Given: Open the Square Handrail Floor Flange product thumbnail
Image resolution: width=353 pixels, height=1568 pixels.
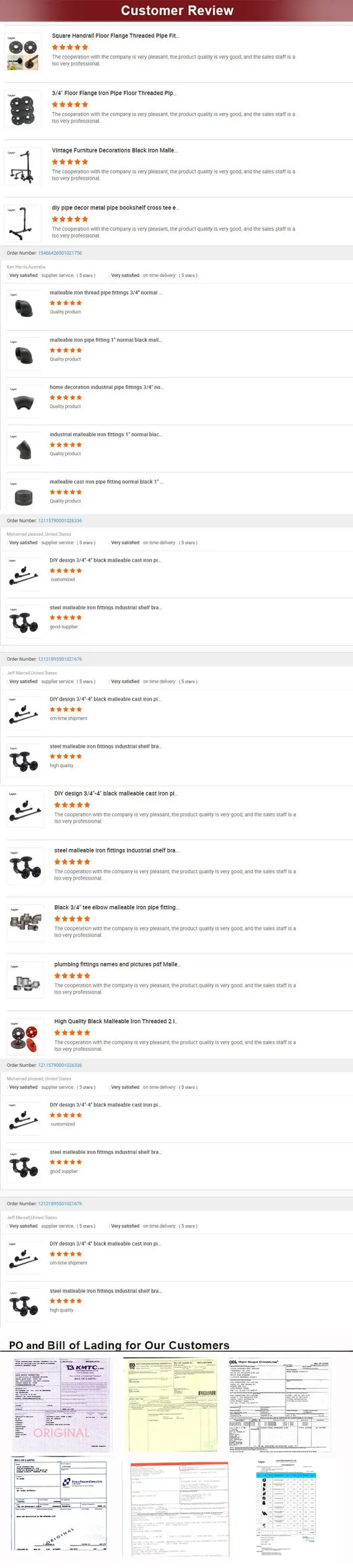Looking at the screenshot, I should pos(22,53).
